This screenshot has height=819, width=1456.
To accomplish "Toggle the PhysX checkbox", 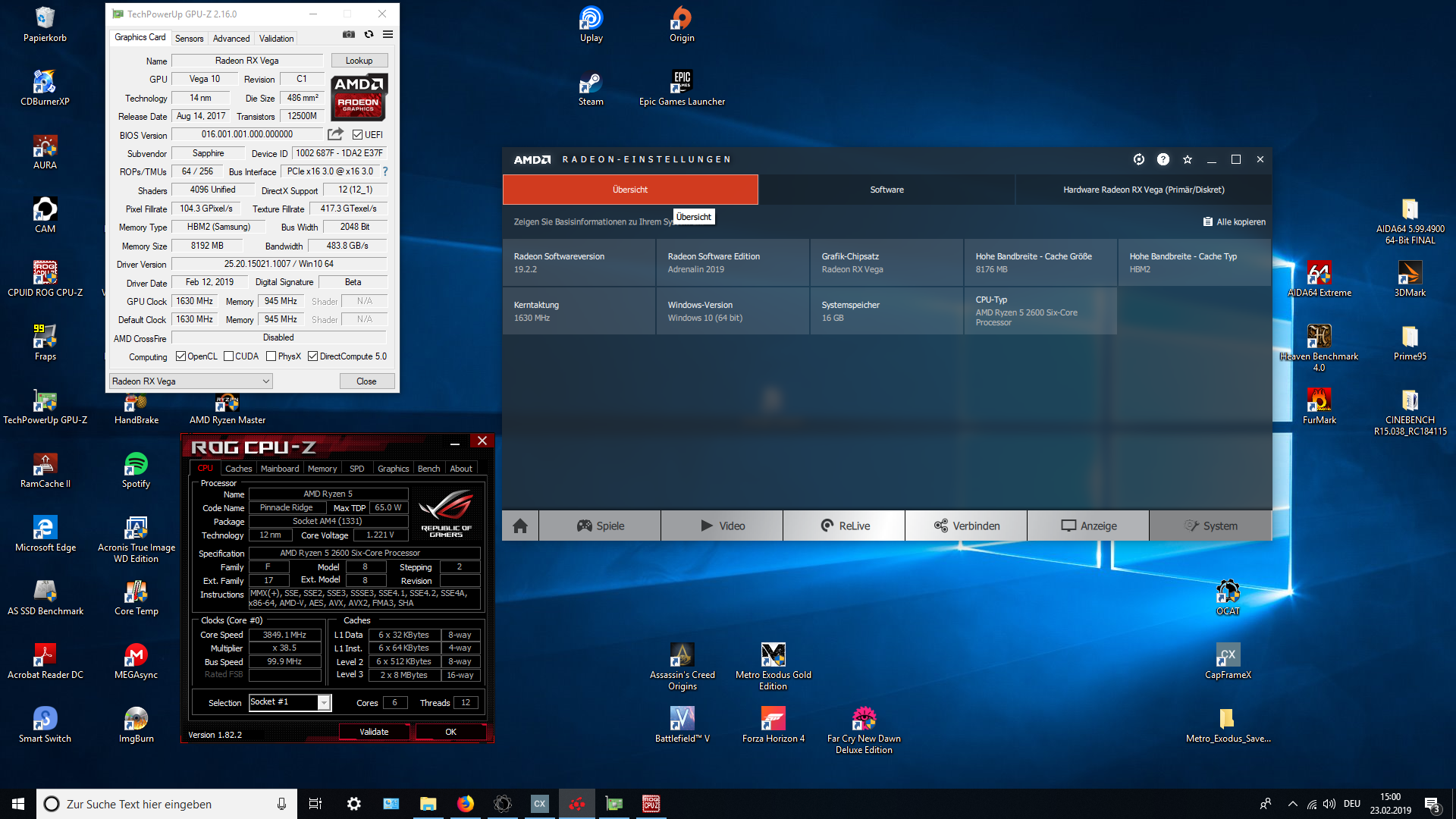I will click(271, 356).
